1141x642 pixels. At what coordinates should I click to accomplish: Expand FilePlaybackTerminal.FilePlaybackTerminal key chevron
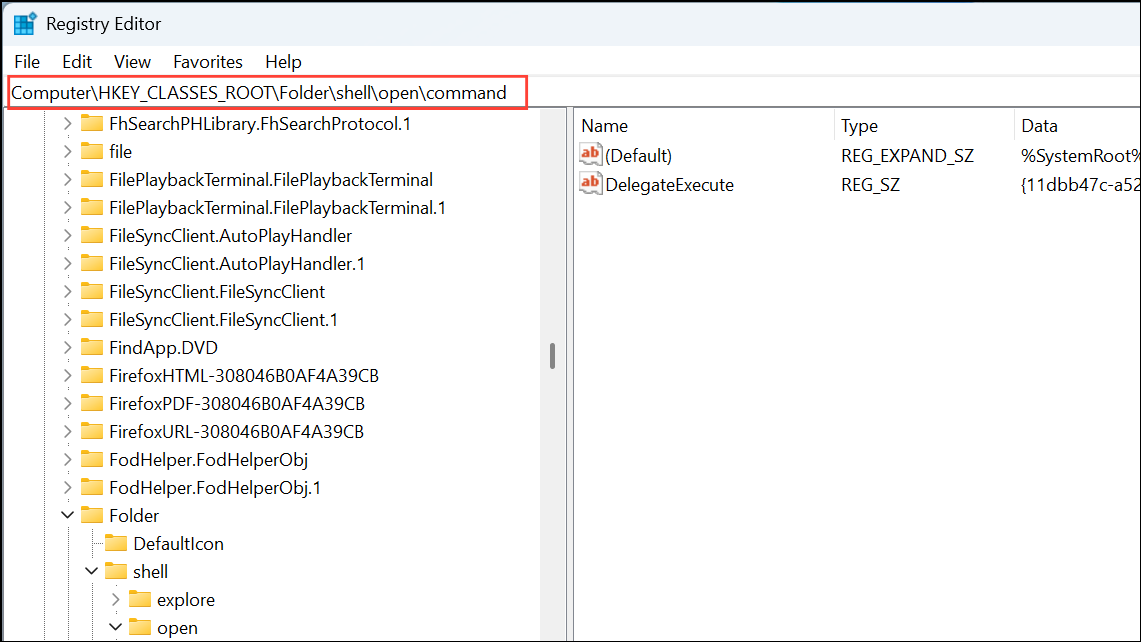click(68, 180)
